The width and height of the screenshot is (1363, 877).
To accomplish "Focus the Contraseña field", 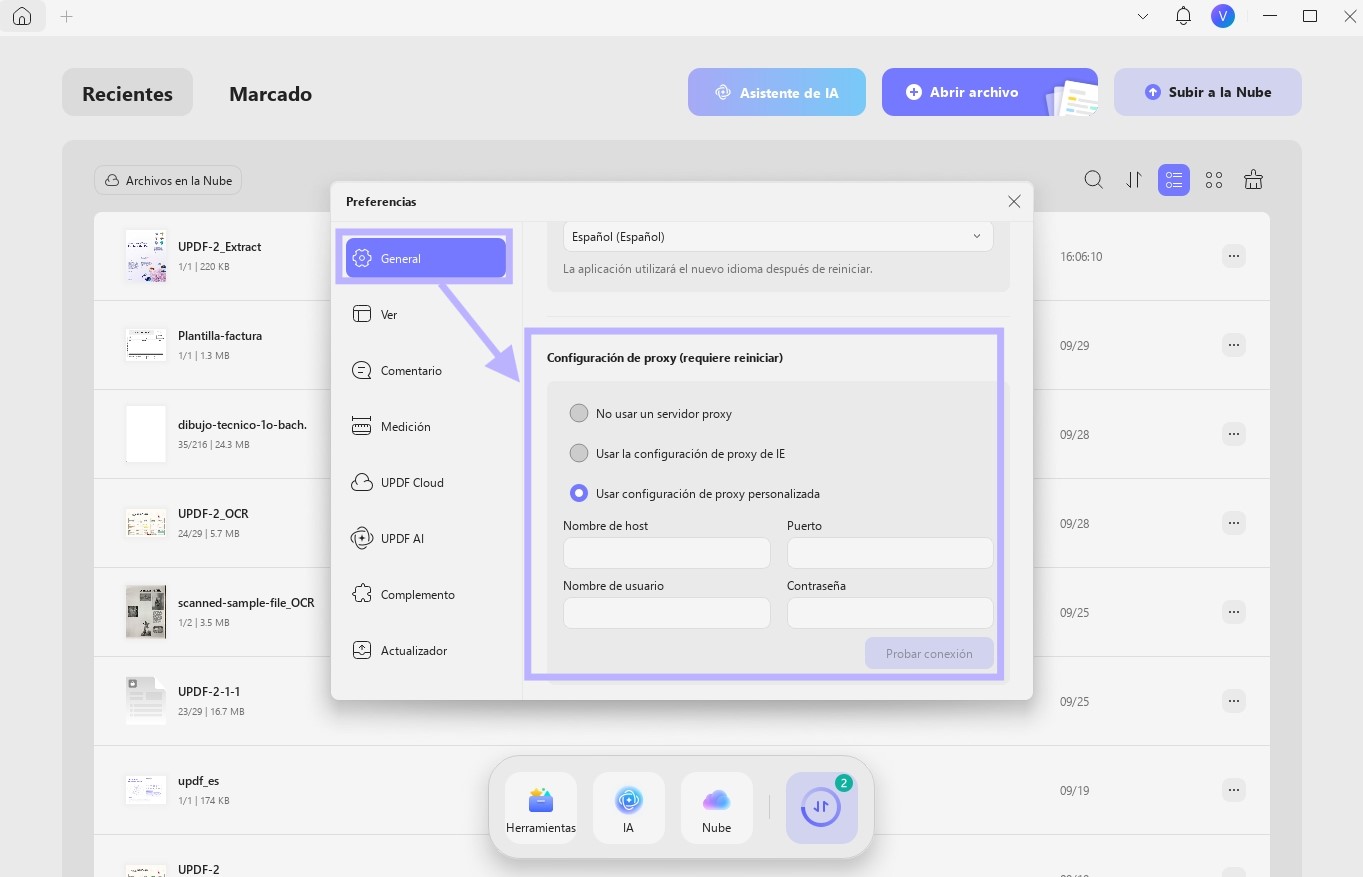I will coord(890,613).
